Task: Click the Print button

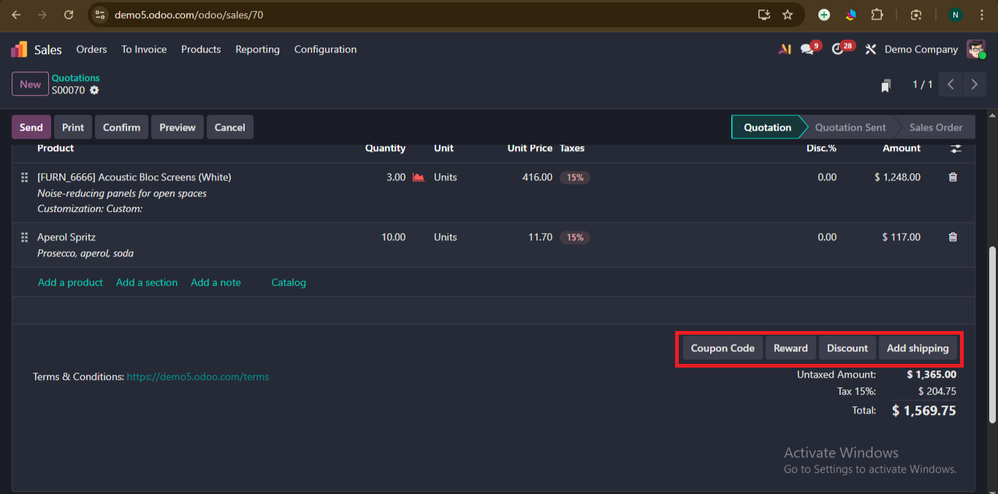Action: tap(73, 127)
